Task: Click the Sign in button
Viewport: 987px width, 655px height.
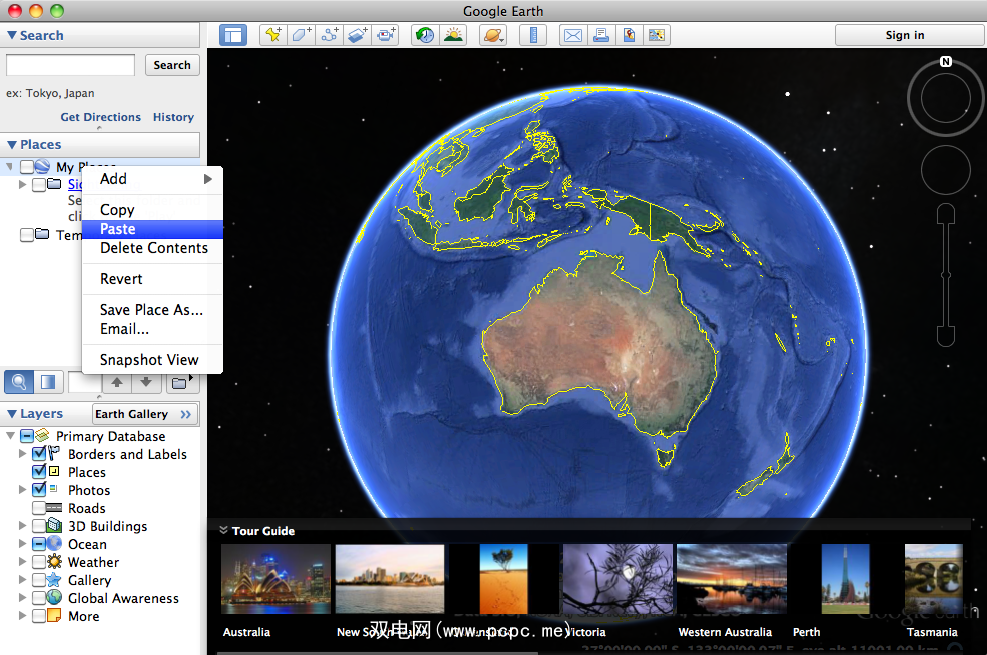Action: point(905,35)
